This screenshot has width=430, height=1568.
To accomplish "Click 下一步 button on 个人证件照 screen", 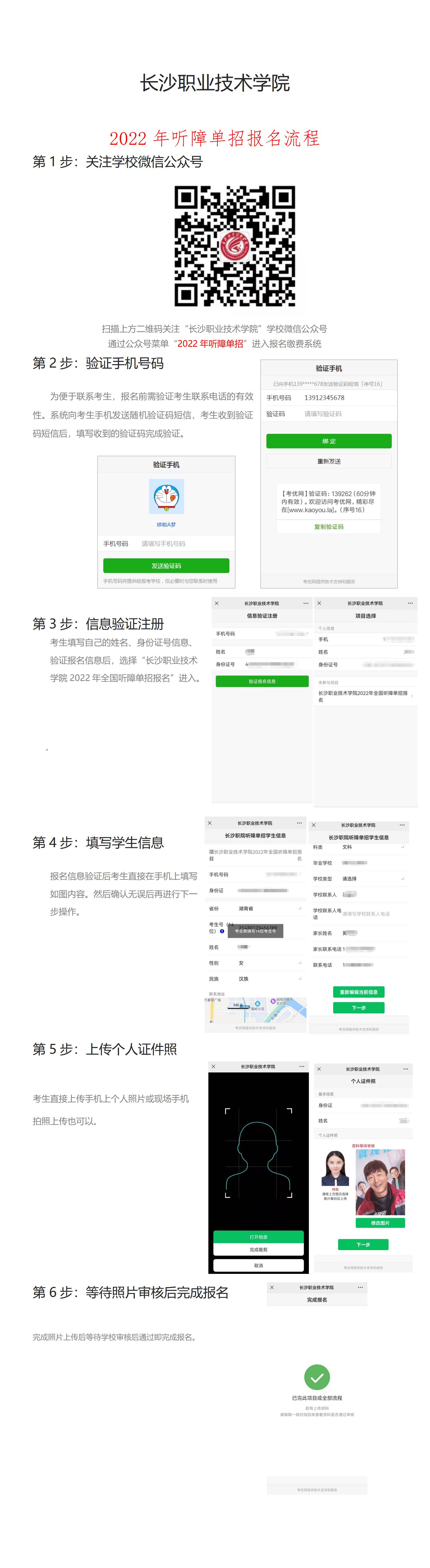I will coord(363,1245).
